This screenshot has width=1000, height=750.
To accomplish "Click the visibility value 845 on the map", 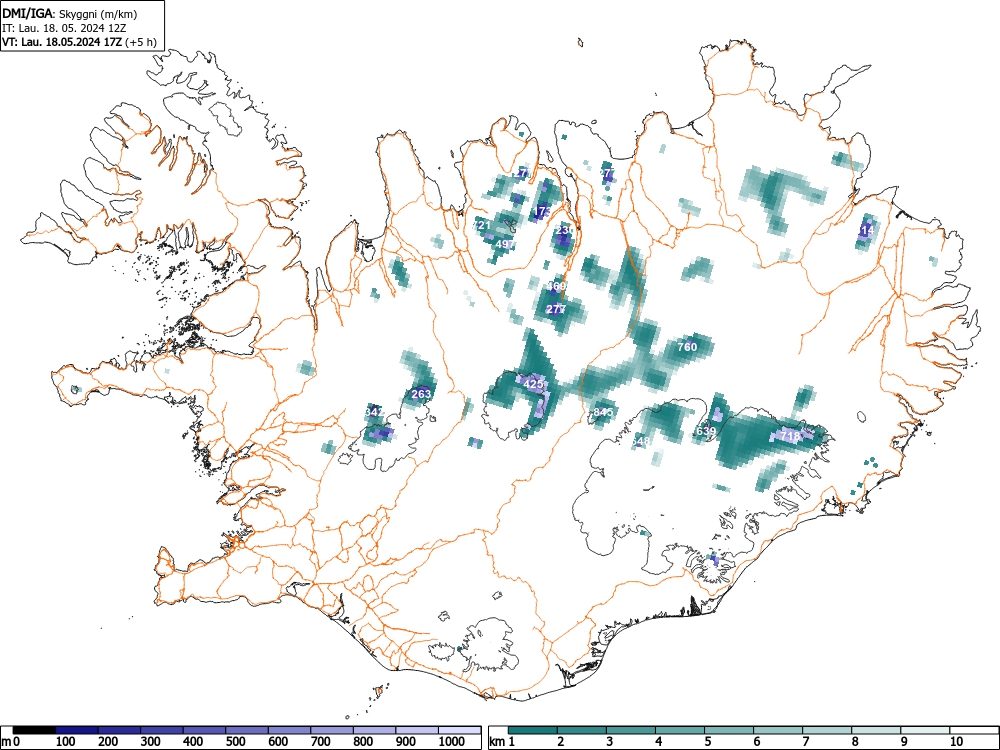I will click(x=603, y=412).
